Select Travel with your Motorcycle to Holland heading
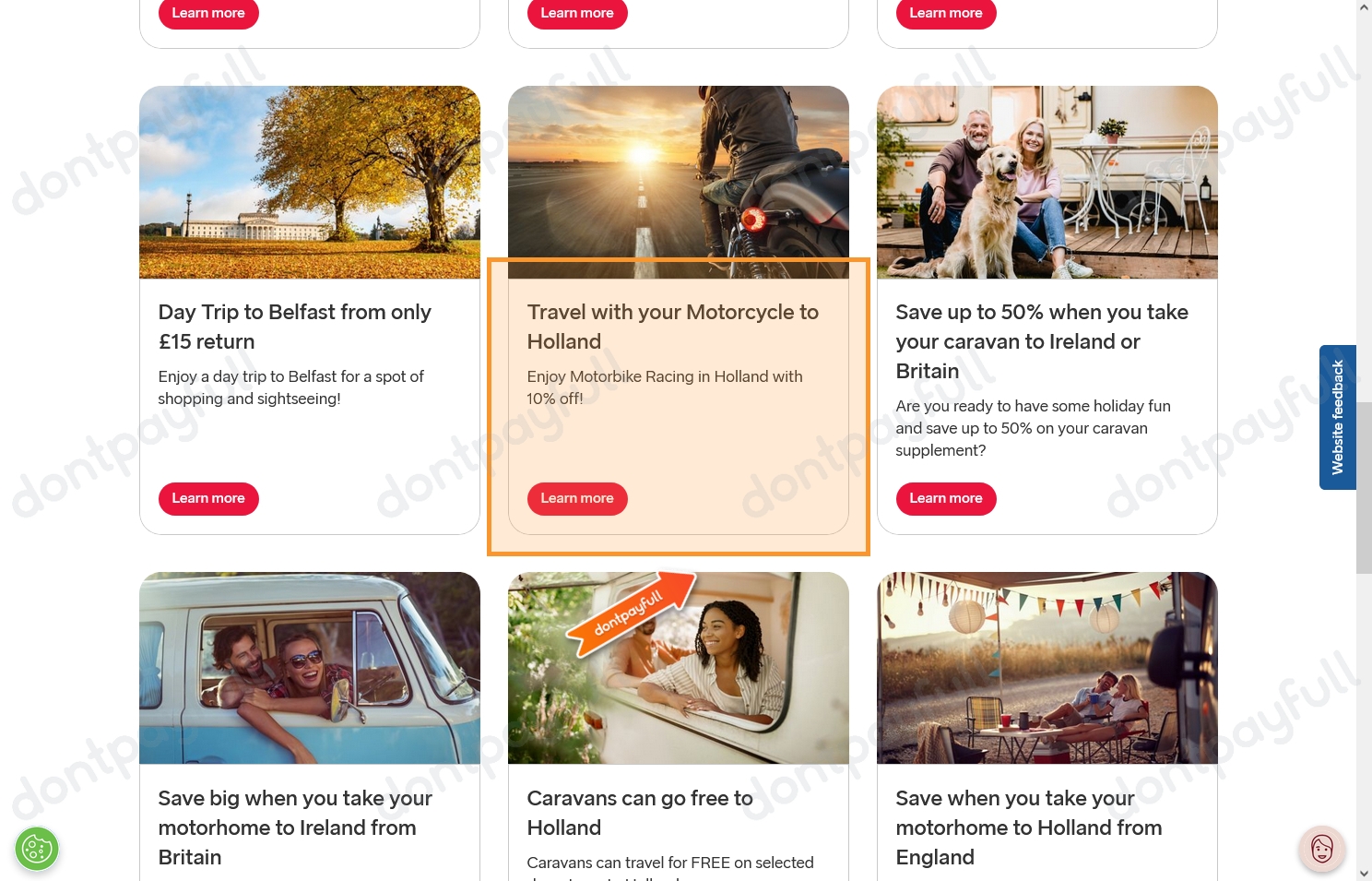 coord(673,327)
